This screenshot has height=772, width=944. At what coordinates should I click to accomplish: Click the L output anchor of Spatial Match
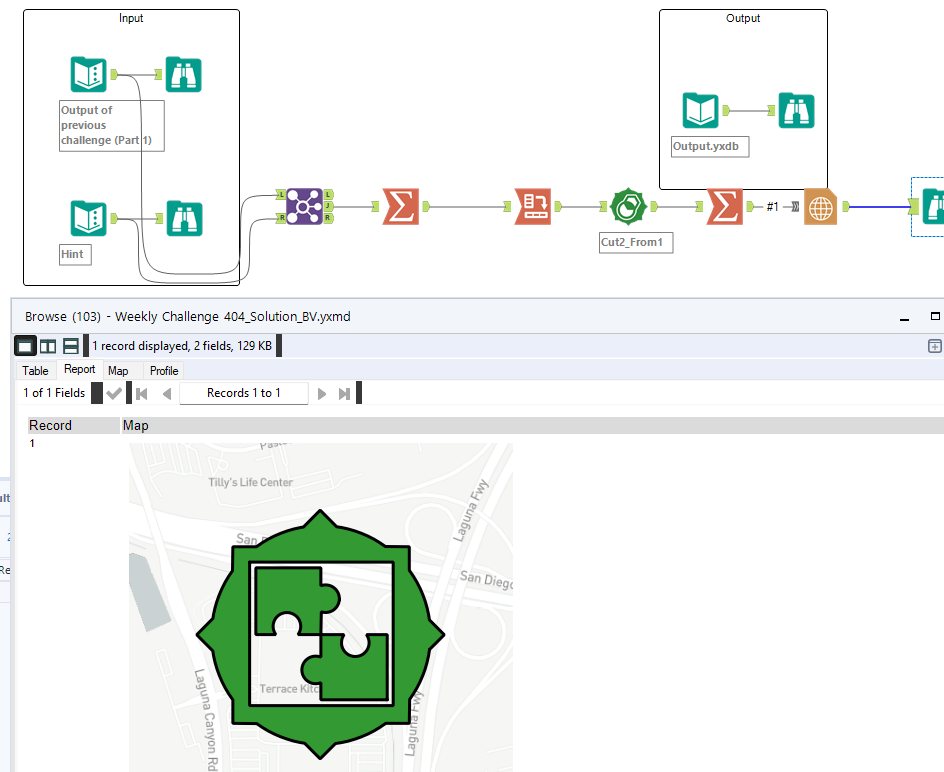point(328,194)
